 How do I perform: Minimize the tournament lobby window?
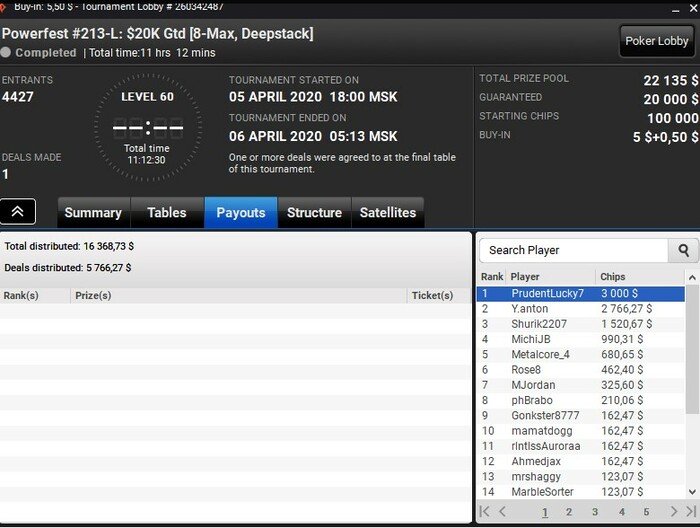coord(675,8)
